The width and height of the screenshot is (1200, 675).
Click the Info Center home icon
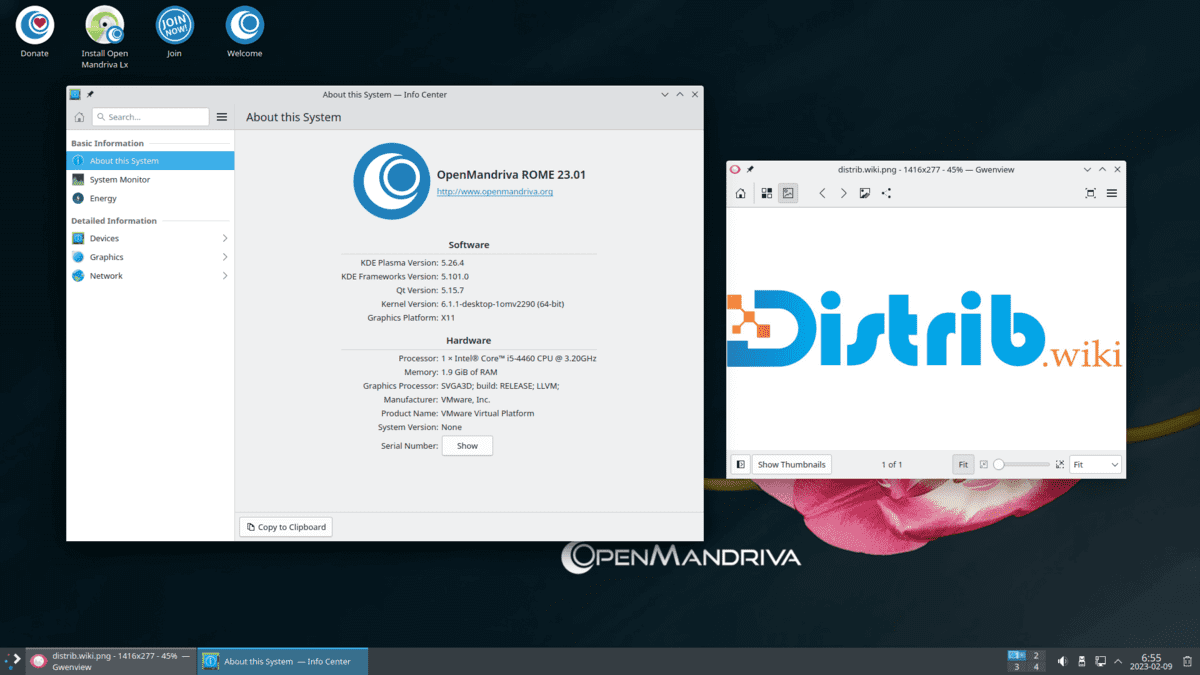tap(79, 117)
